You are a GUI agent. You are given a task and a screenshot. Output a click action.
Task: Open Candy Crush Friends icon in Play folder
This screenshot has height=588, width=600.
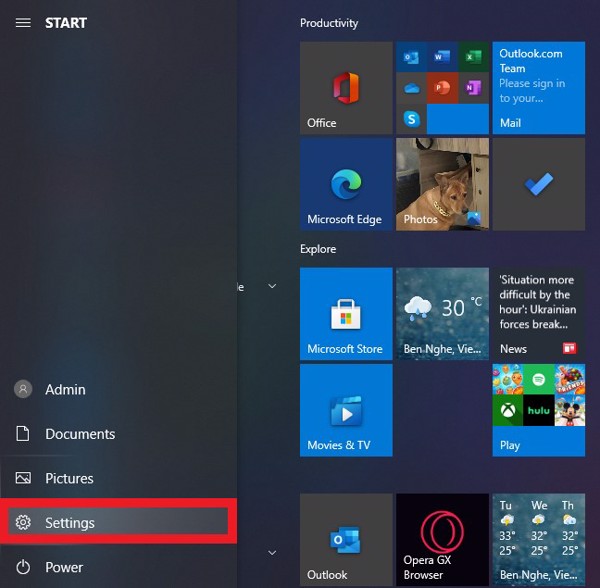570,379
